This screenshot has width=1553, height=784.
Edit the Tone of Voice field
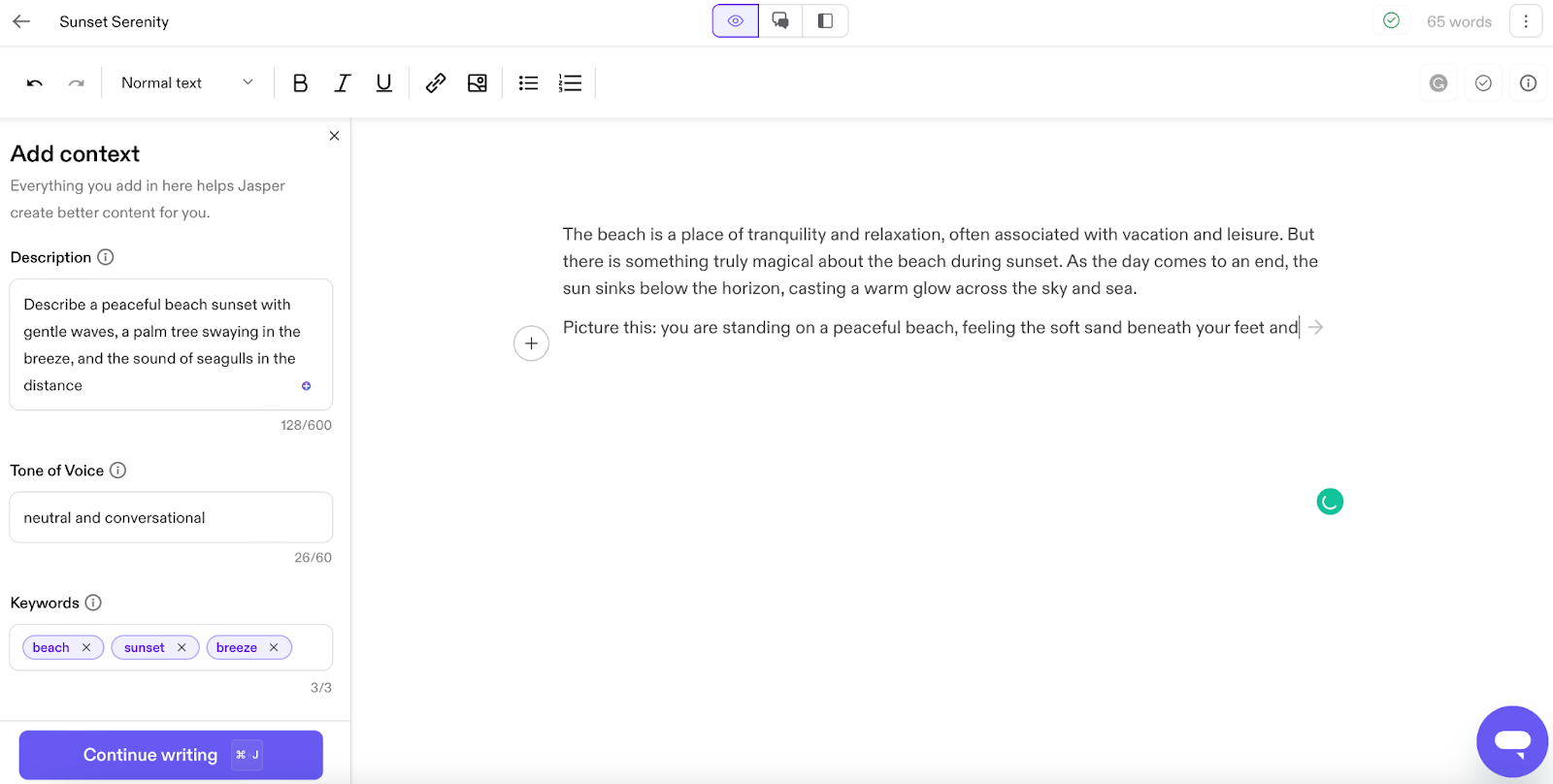(171, 517)
